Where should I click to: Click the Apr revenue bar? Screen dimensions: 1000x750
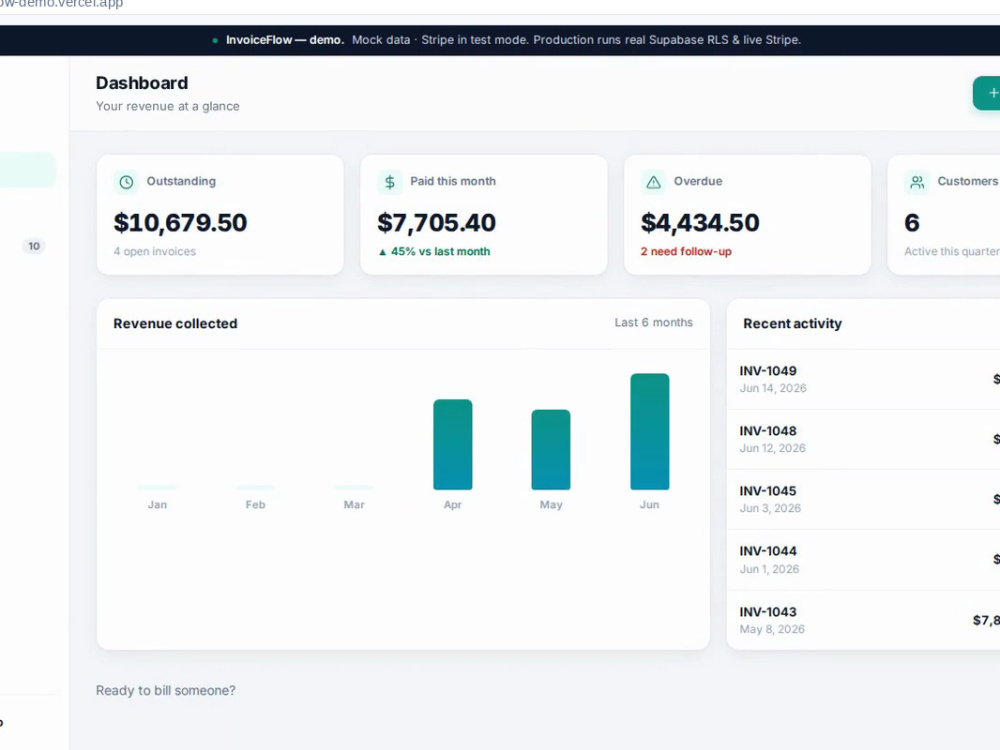tap(453, 445)
